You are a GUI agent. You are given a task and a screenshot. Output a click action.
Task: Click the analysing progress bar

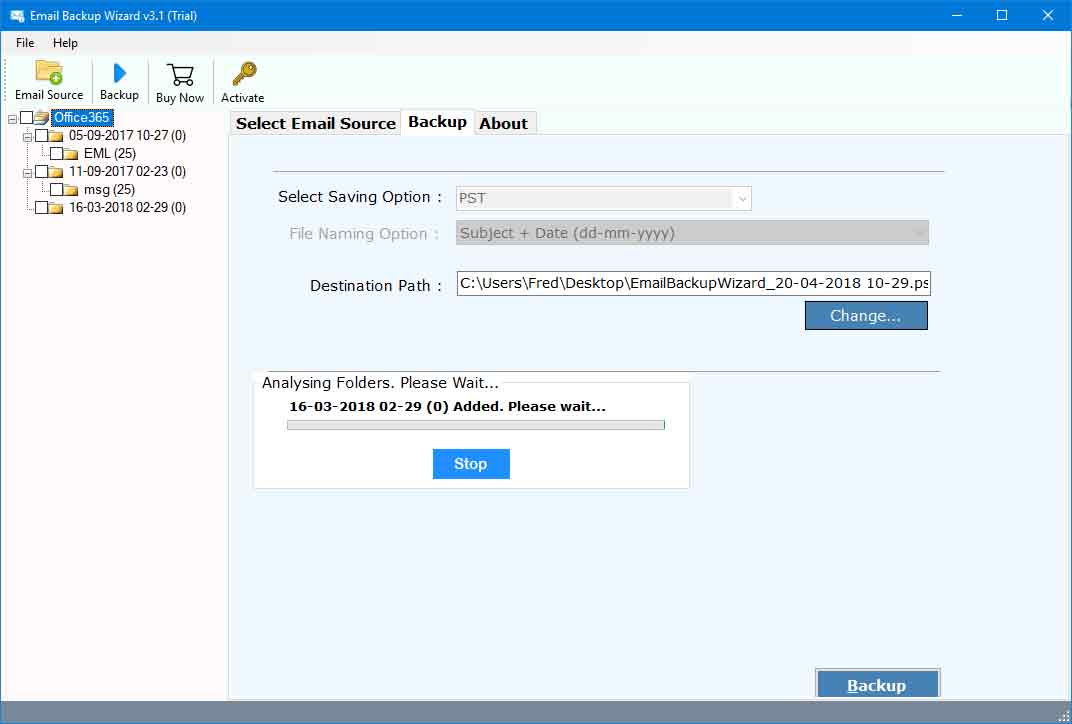(476, 425)
